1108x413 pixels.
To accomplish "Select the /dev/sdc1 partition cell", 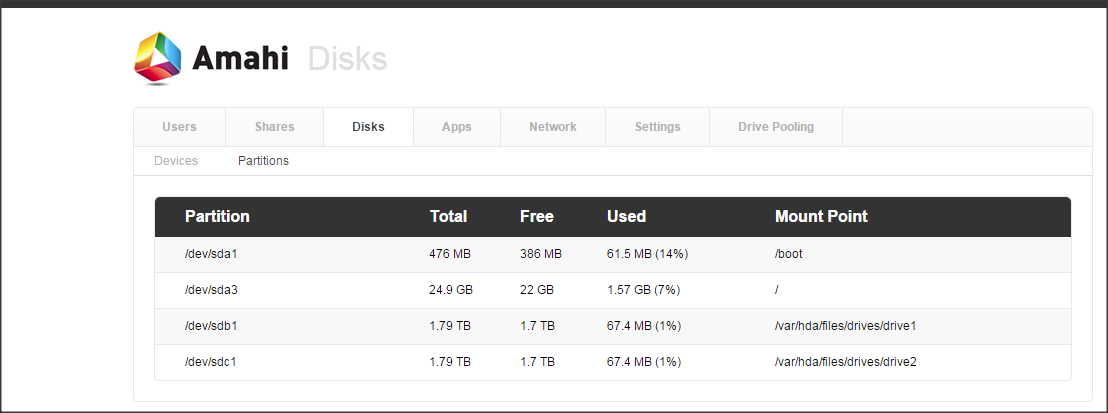I will 211,362.
